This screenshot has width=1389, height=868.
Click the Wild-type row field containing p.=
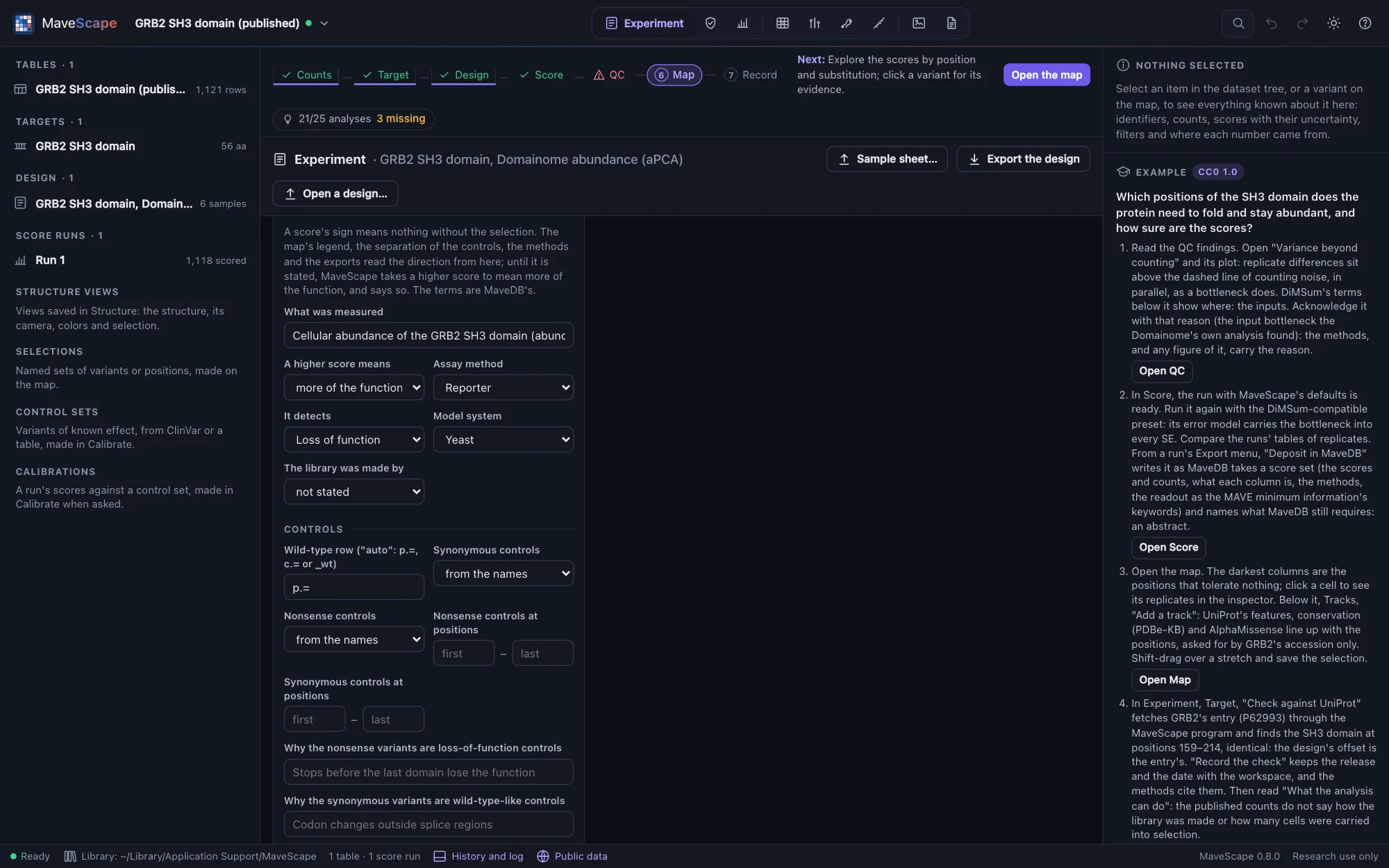pos(354,587)
